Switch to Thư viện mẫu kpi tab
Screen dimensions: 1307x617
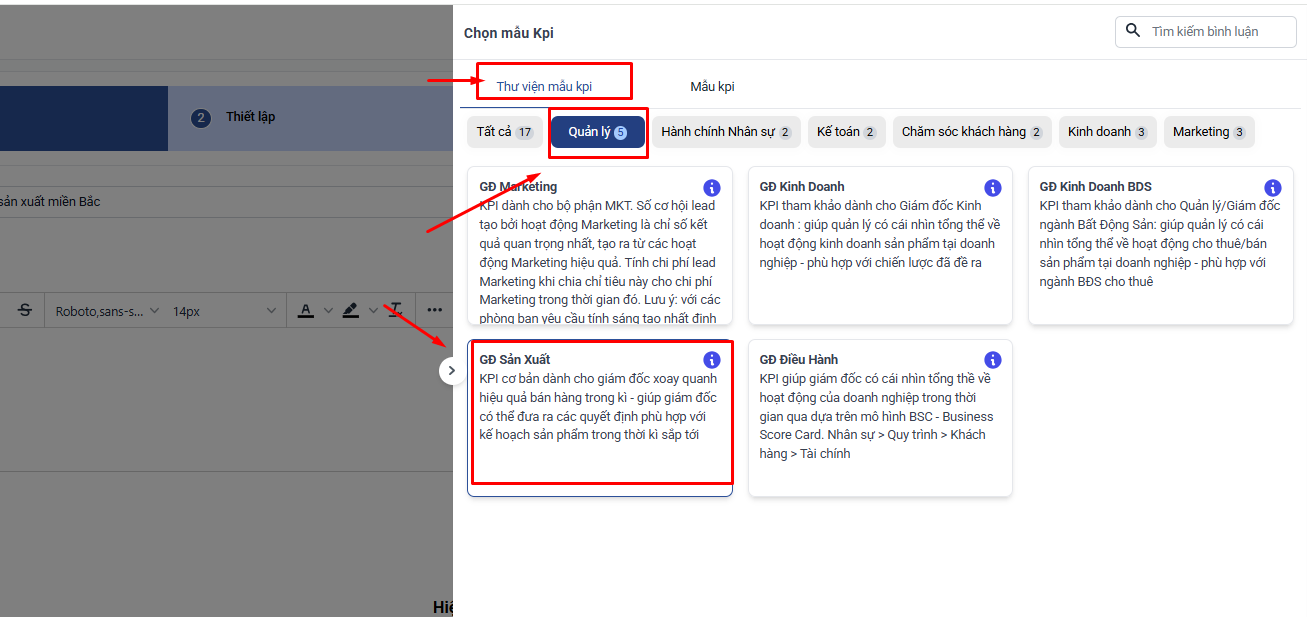[544, 87]
